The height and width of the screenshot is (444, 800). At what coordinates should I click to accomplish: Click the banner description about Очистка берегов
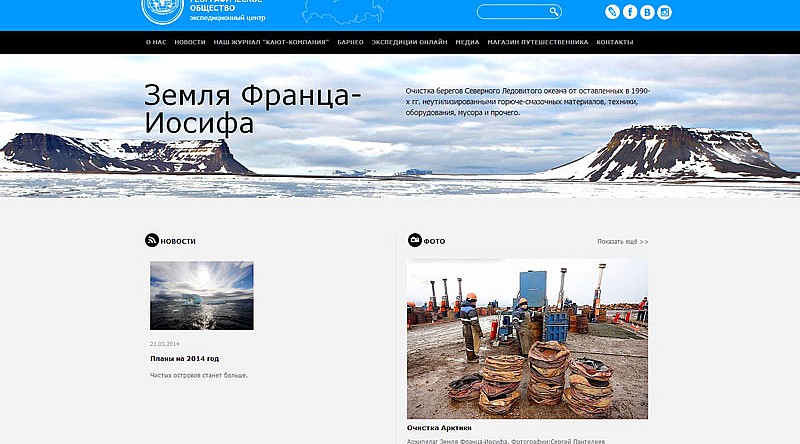[x=528, y=102]
